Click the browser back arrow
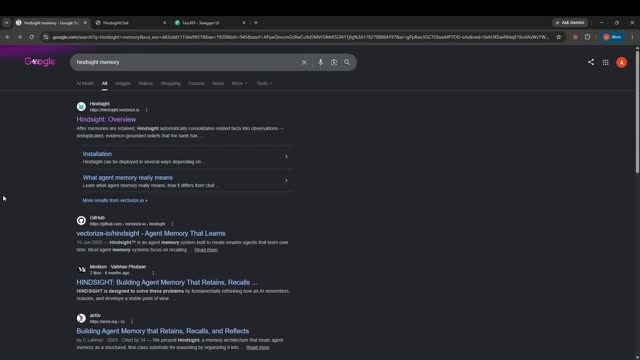The image size is (640, 360). (x=7, y=37)
